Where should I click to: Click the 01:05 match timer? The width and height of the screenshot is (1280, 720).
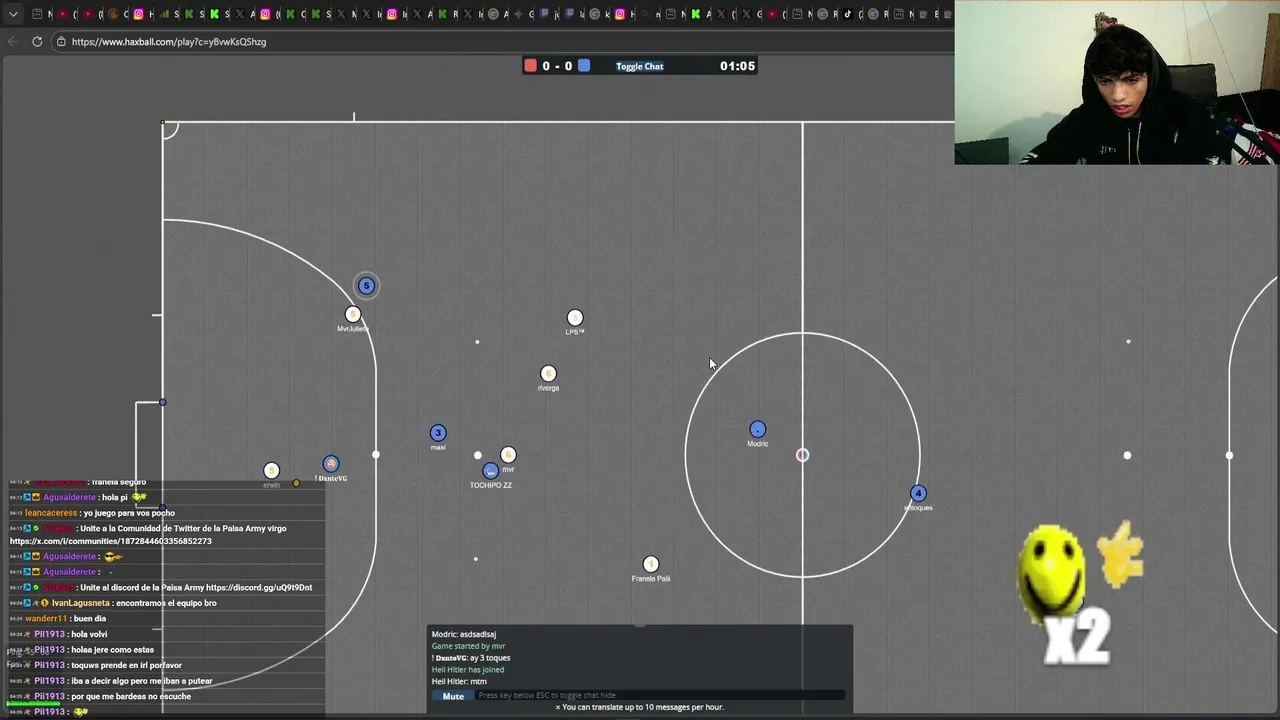click(x=737, y=66)
